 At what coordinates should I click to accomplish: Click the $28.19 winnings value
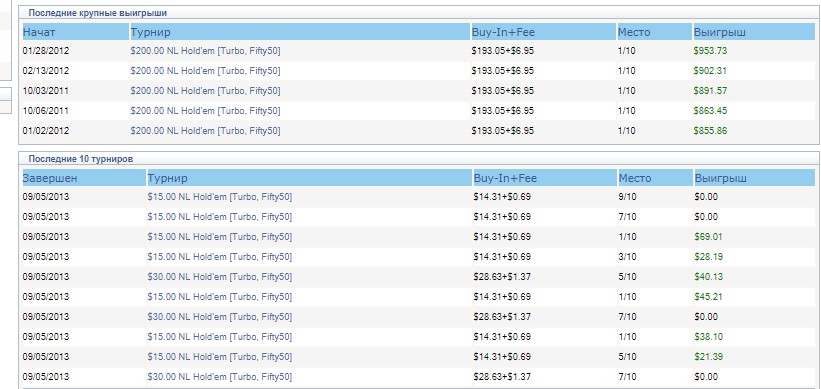(708, 257)
